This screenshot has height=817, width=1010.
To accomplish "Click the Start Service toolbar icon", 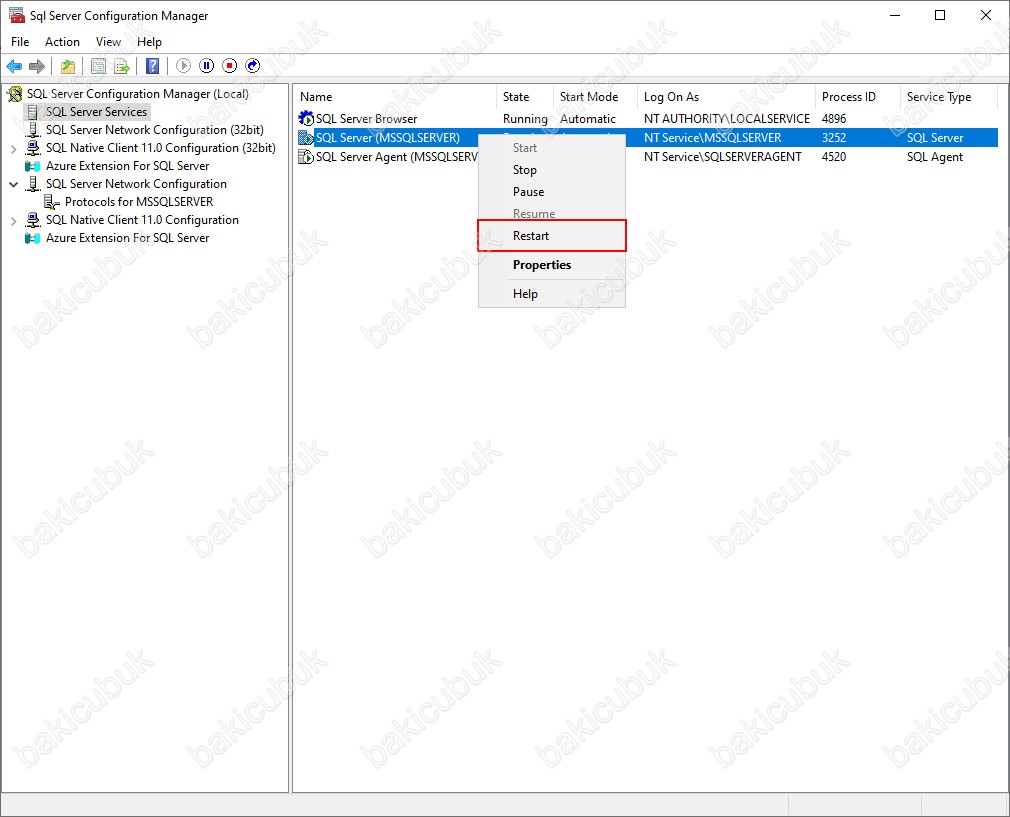I will pos(184,66).
